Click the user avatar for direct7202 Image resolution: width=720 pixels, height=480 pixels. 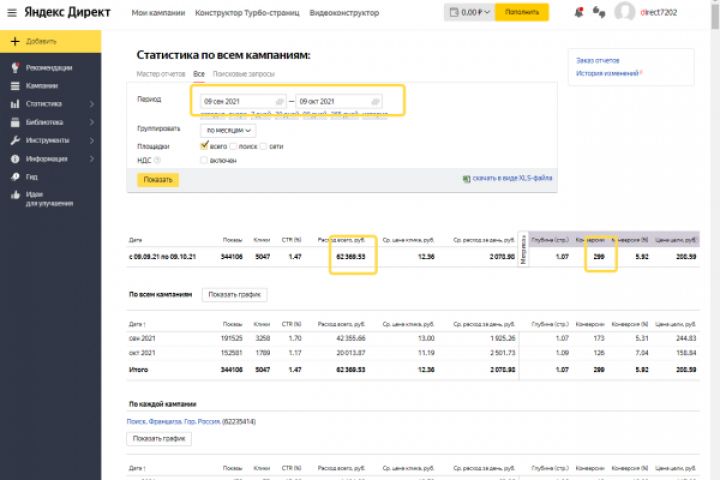tap(625, 13)
